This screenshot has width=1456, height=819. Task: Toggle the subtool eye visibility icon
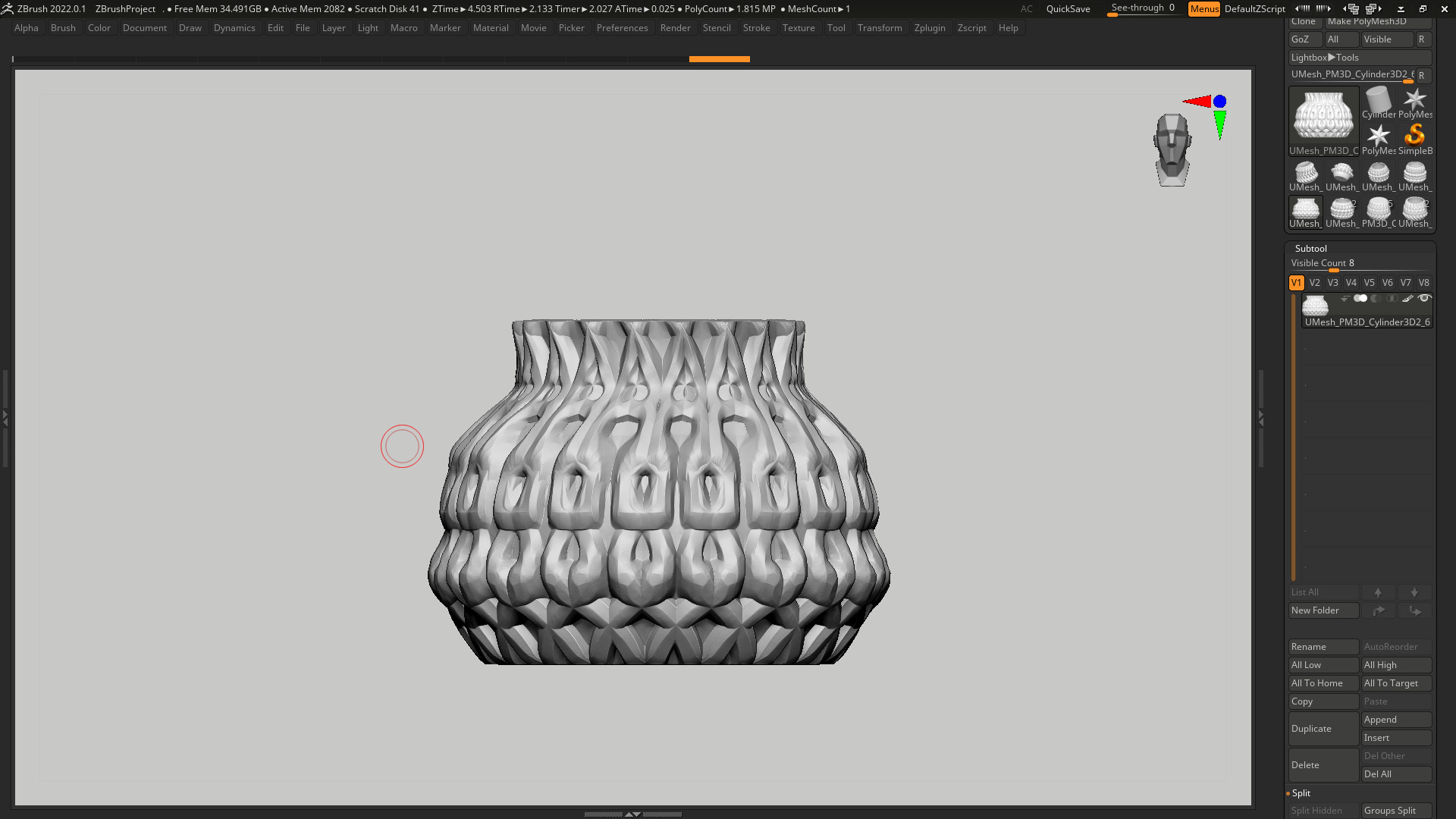click(1424, 299)
